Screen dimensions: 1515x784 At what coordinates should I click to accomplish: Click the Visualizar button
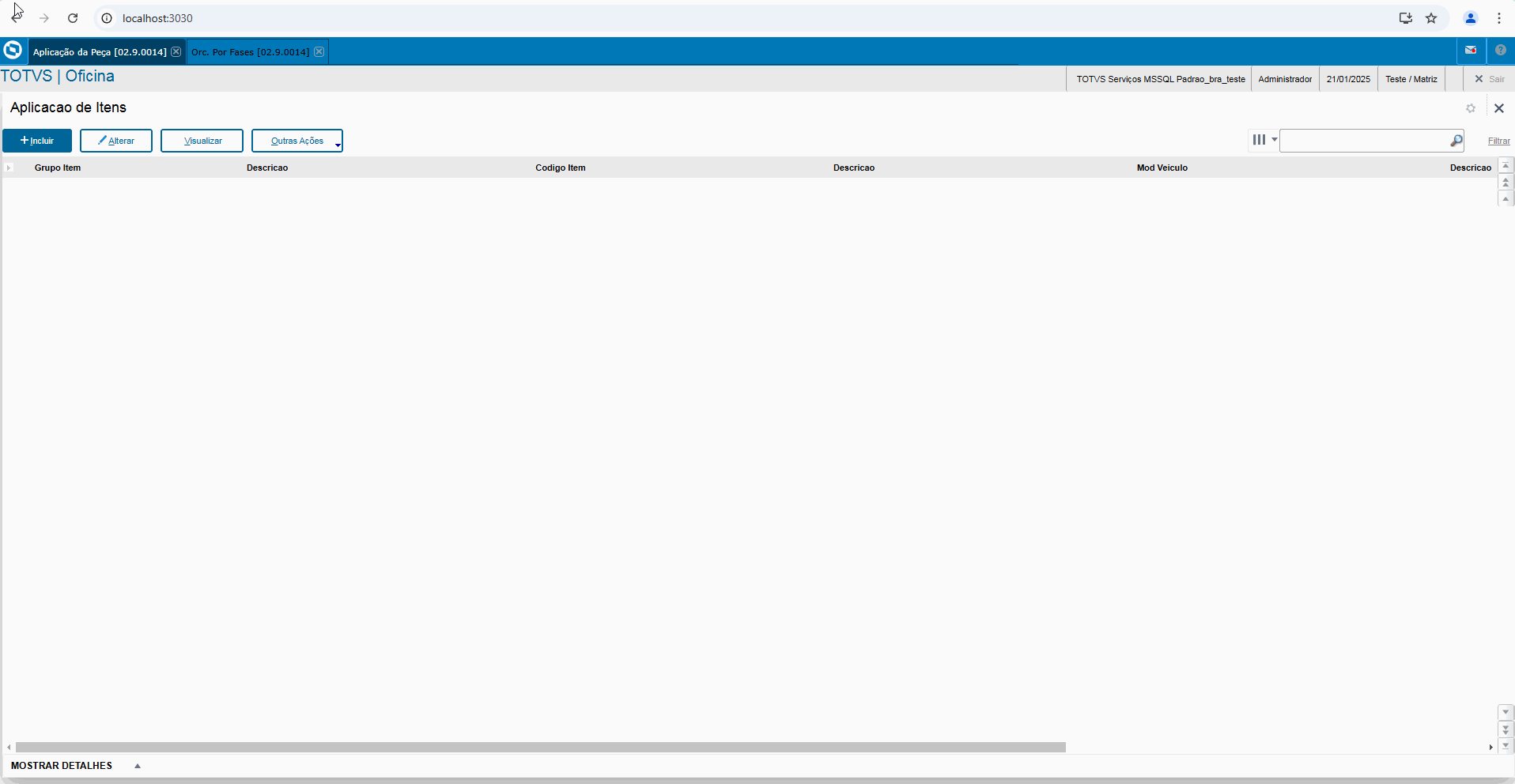coord(202,141)
